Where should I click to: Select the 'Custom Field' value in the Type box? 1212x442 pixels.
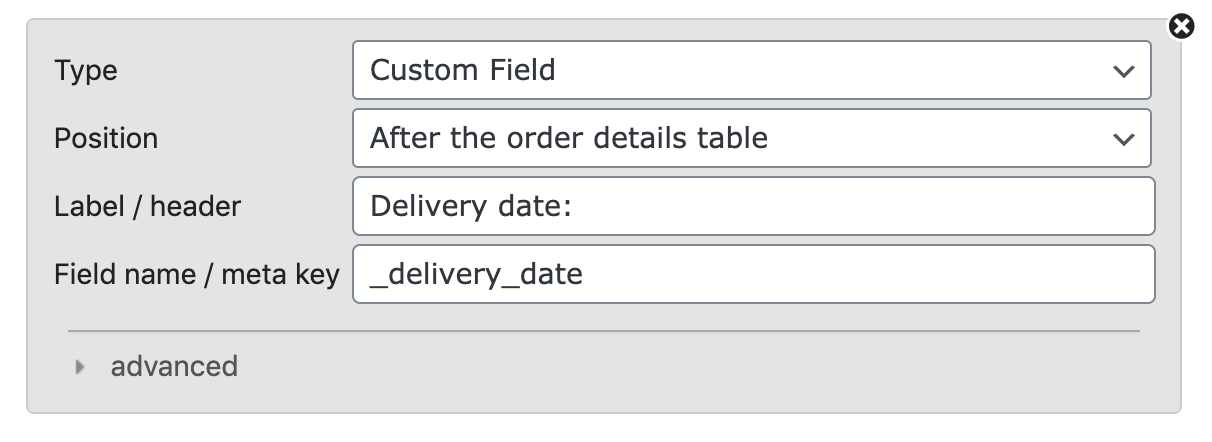point(463,70)
